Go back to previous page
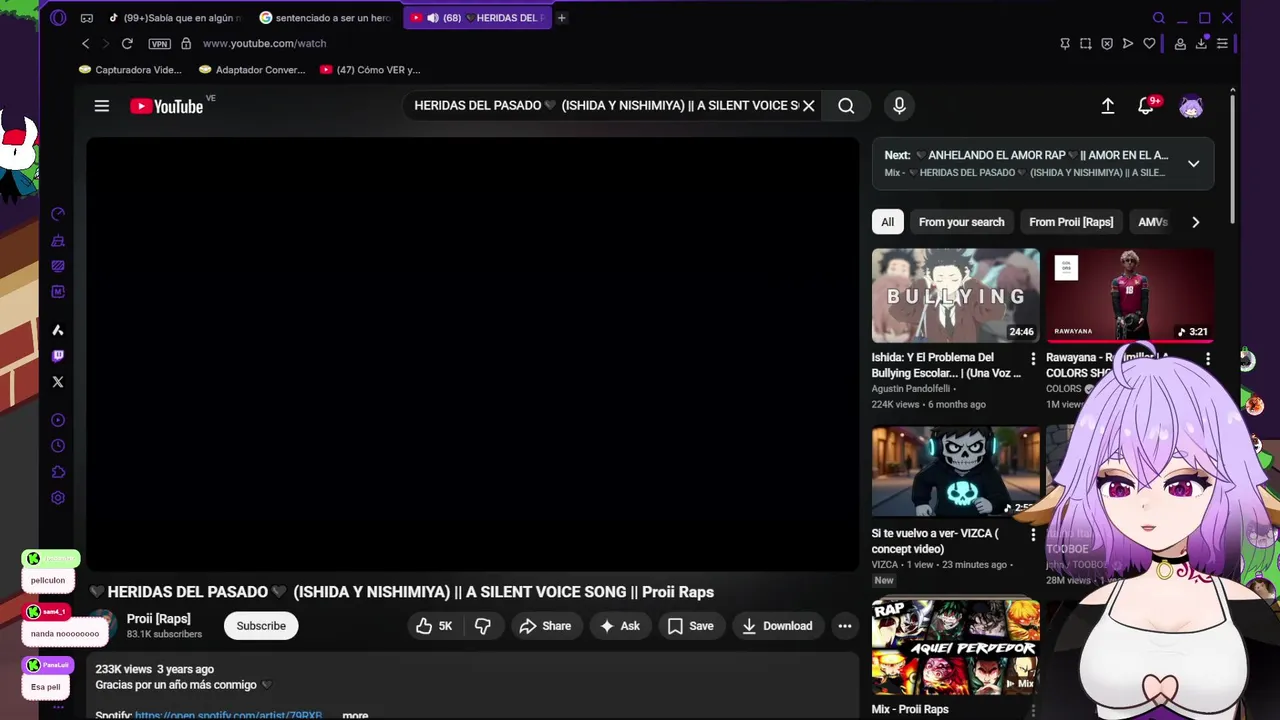 tap(86, 44)
